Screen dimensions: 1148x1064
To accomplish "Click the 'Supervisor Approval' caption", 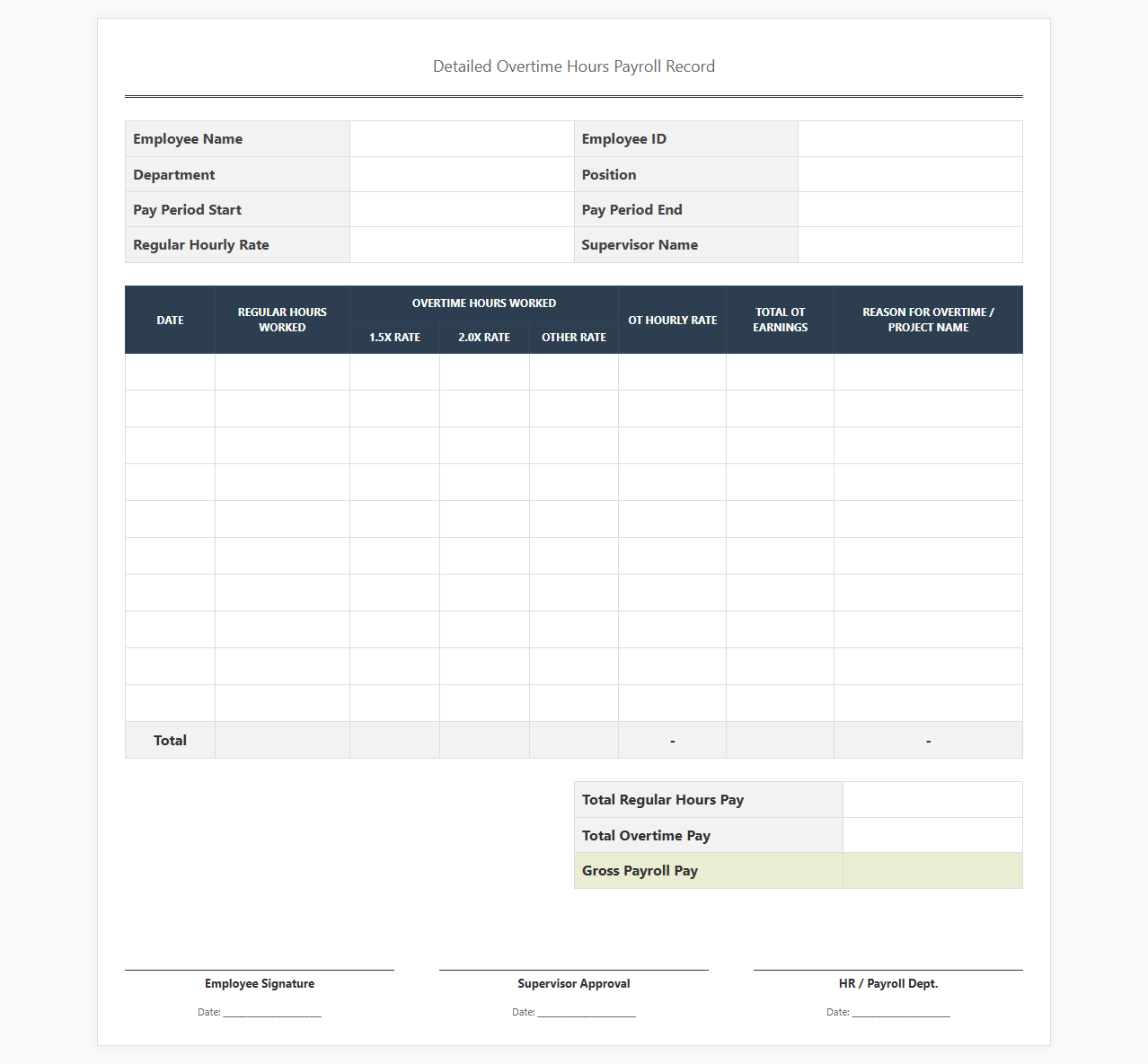I will tap(574, 984).
